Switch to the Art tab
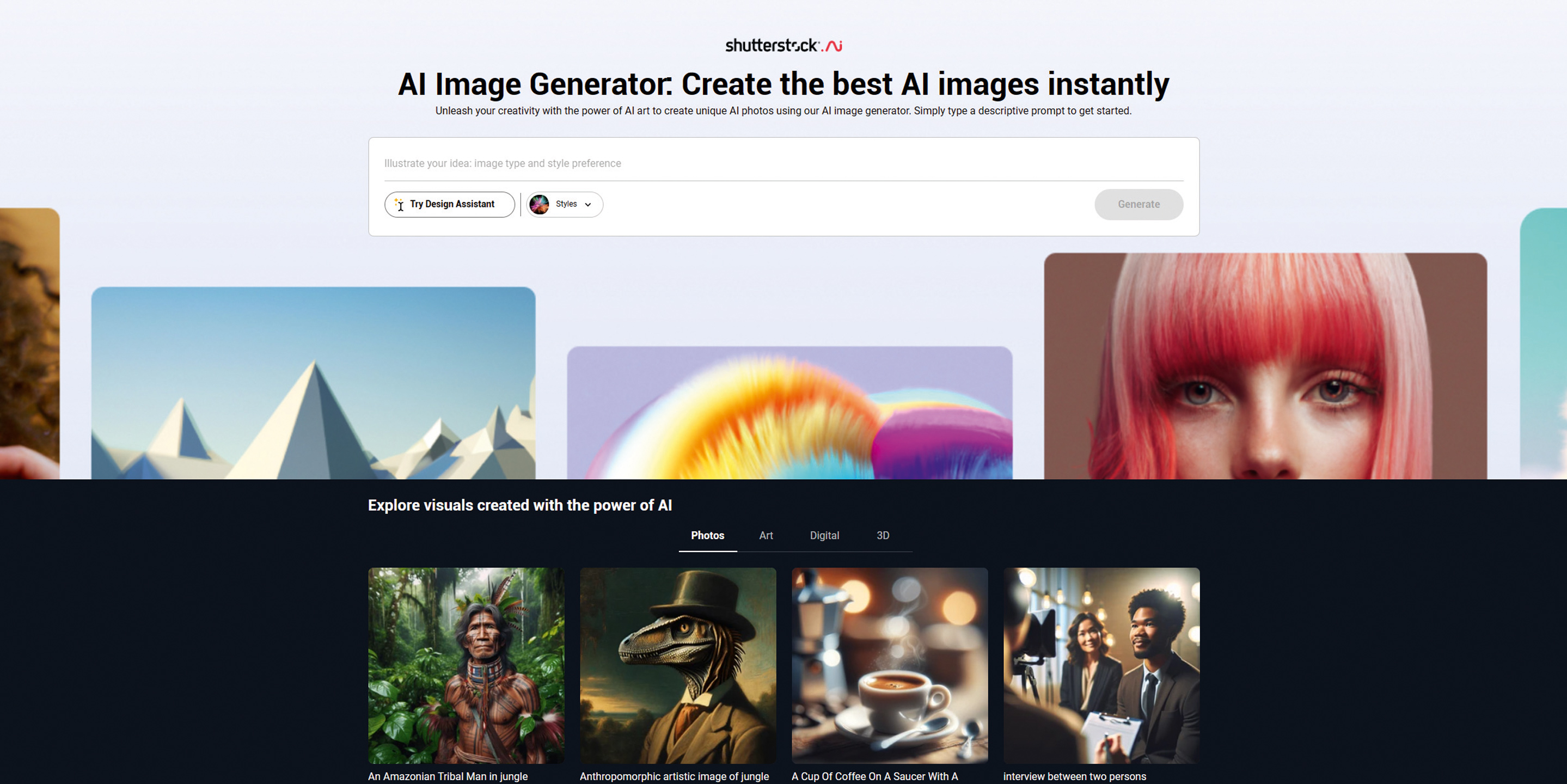1567x784 pixels. (766, 535)
